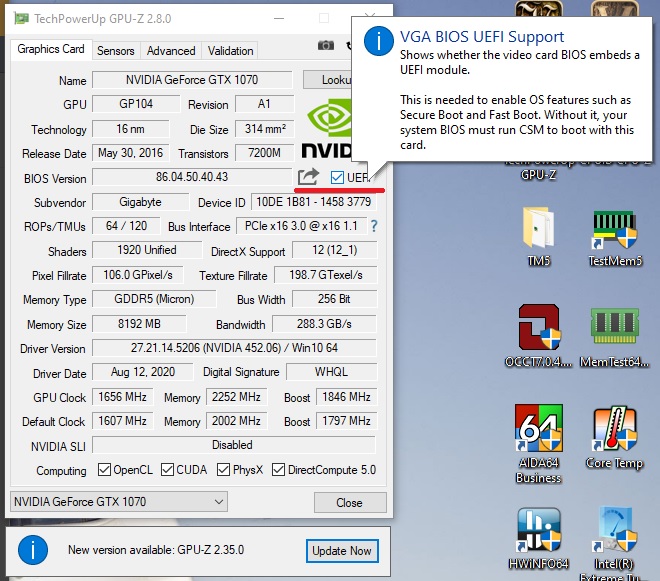Viewport: 660px width, 581px height.
Task: Click the GPU GP104 value
Action: (x=136, y=104)
